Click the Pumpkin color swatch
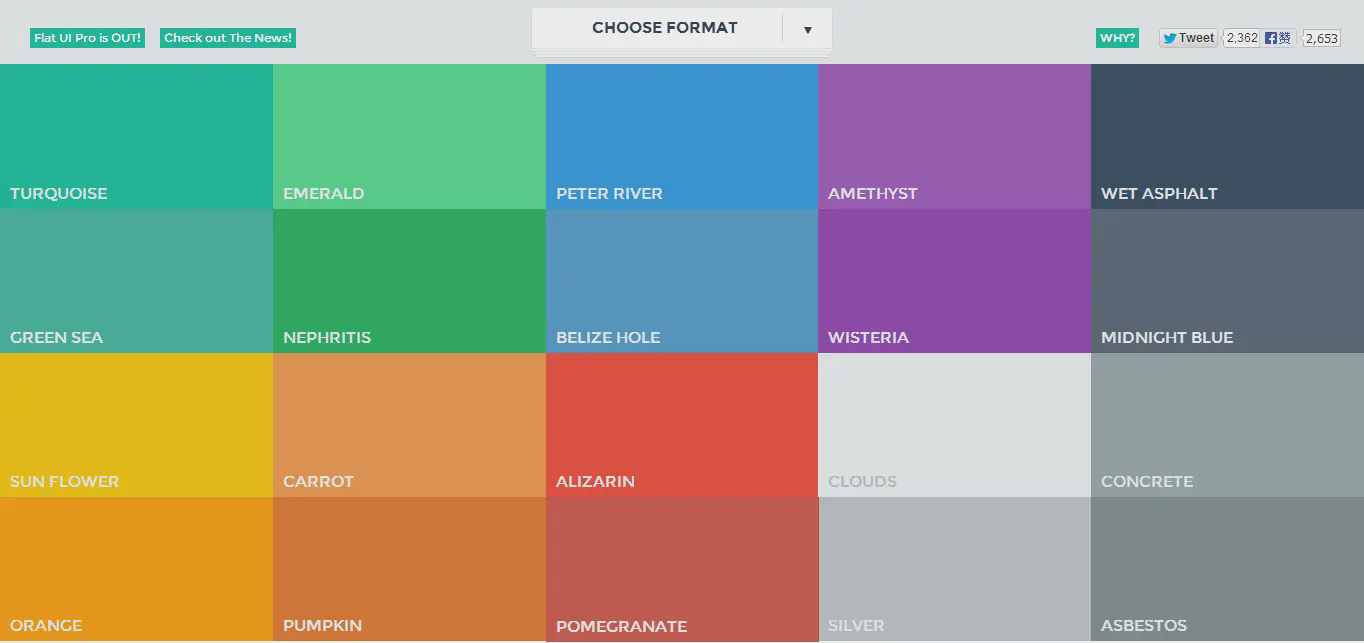1364x643 pixels. tap(409, 568)
